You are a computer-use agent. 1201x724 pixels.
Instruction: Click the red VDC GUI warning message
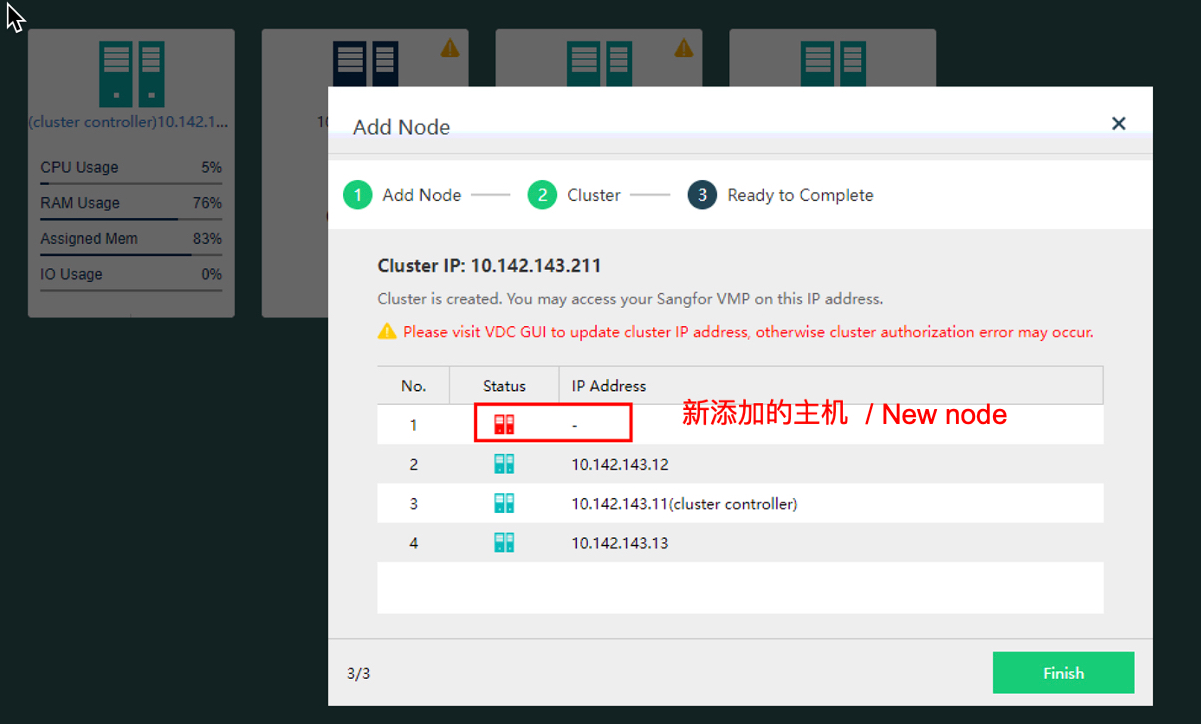(748, 332)
